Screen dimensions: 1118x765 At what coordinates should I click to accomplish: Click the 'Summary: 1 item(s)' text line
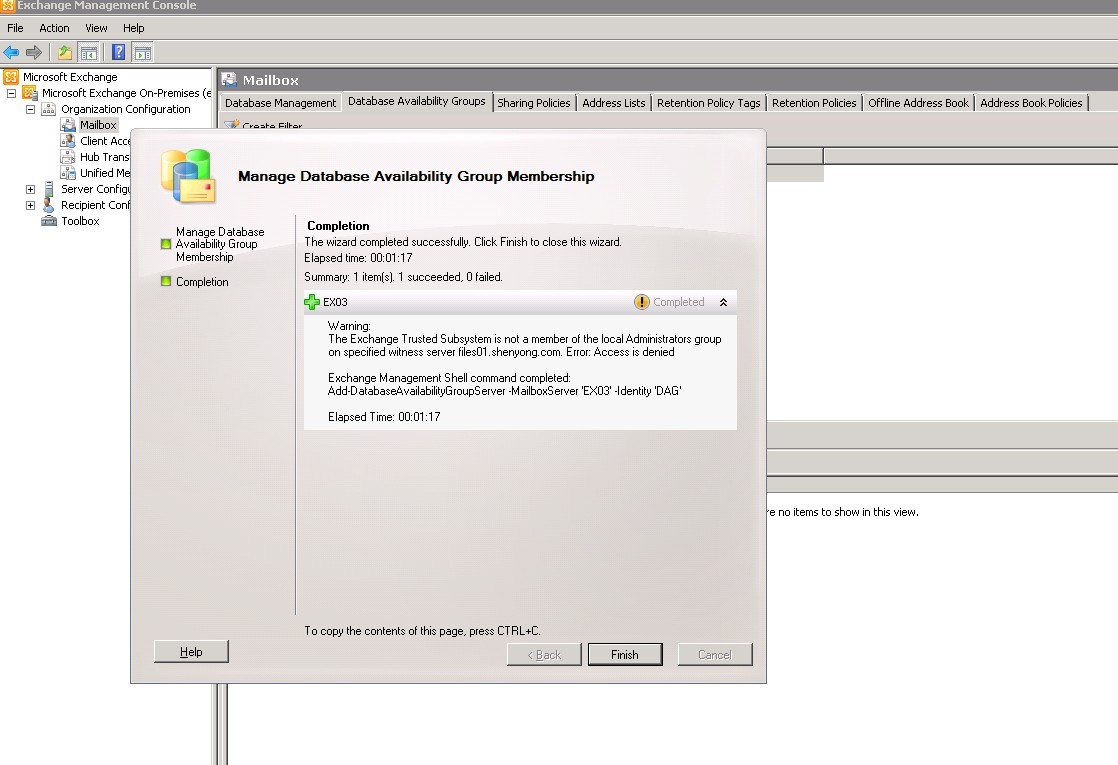403,277
